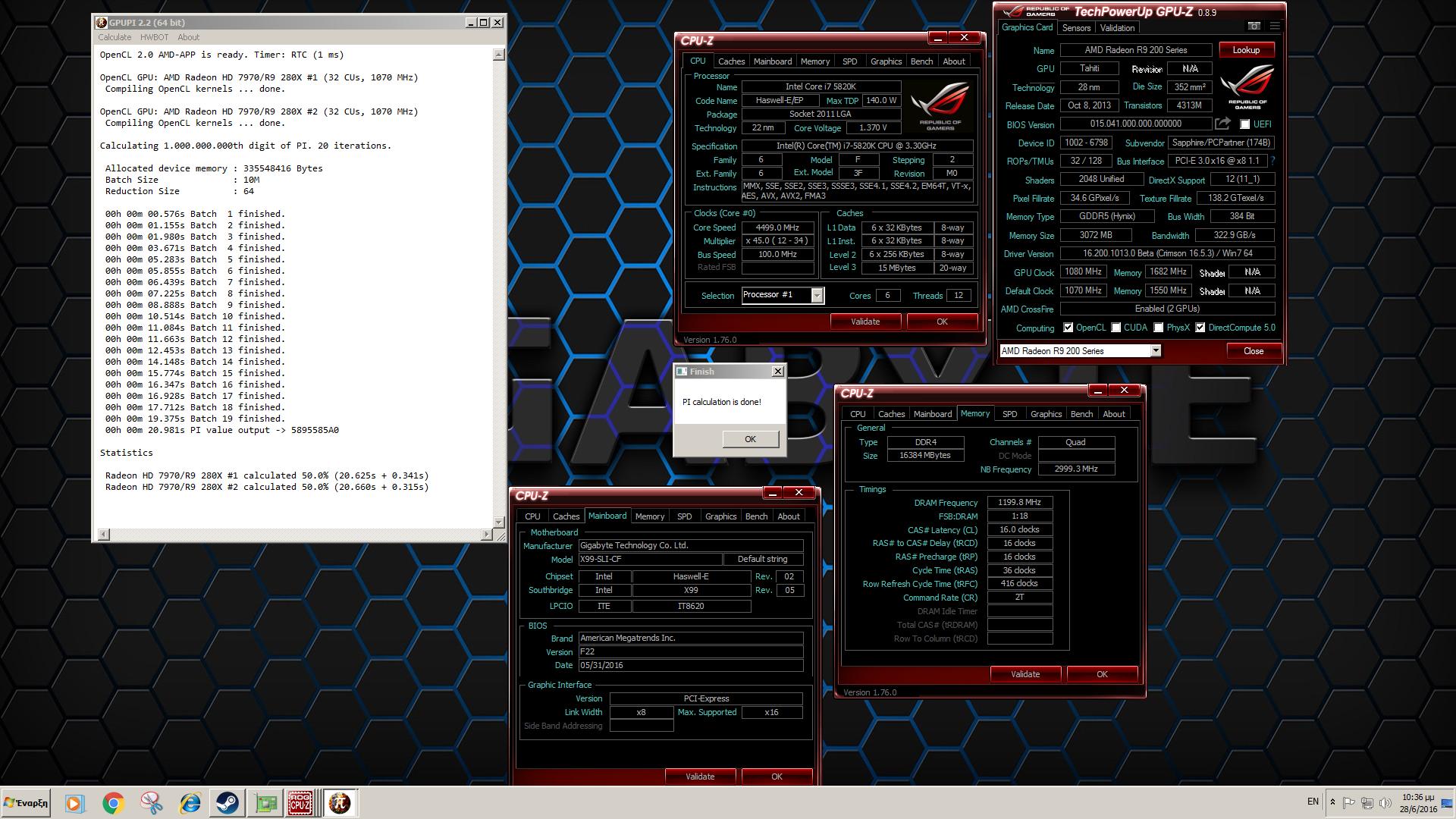Switch to Validation tab in GPU-Z

pos(1117,28)
